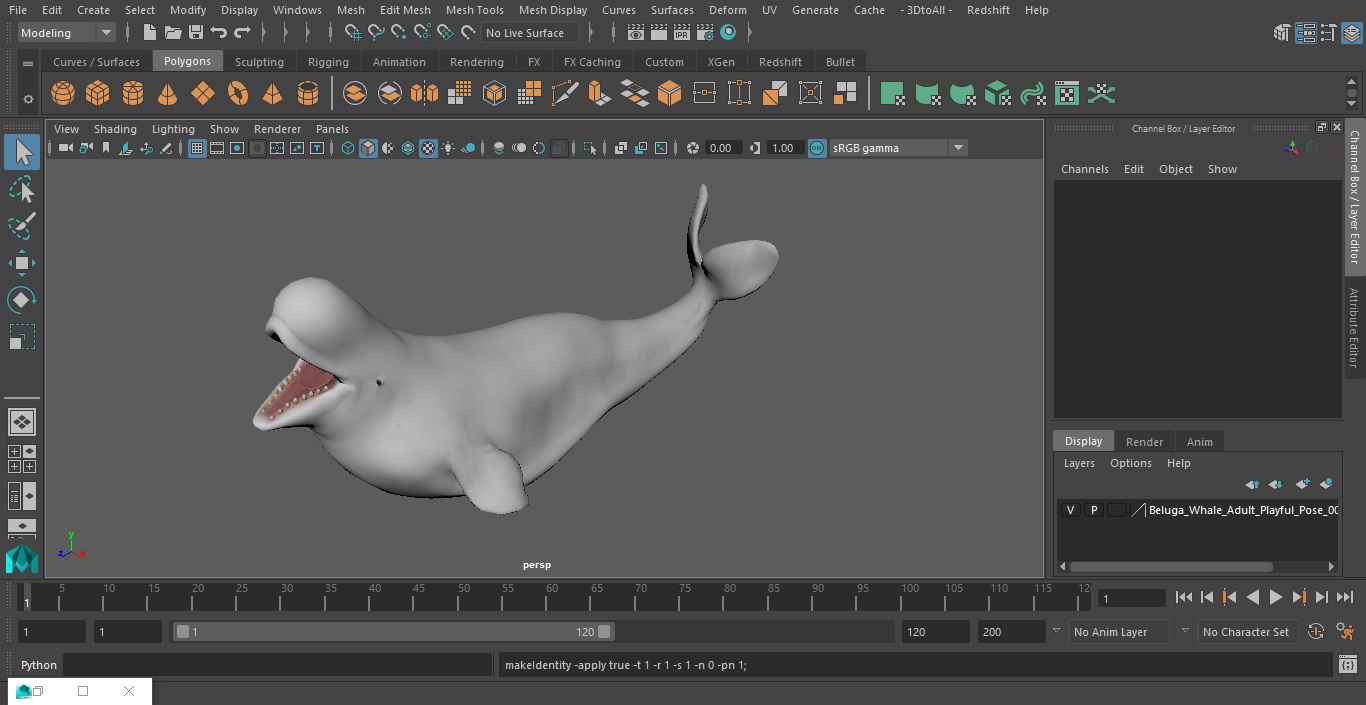
Task: Toggle the viewport grid display
Action: coord(197,148)
